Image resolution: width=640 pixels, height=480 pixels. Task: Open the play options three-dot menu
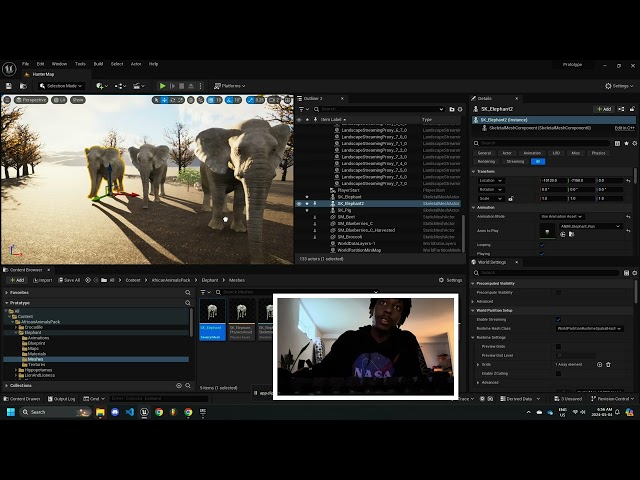pyautogui.click(x=200, y=86)
